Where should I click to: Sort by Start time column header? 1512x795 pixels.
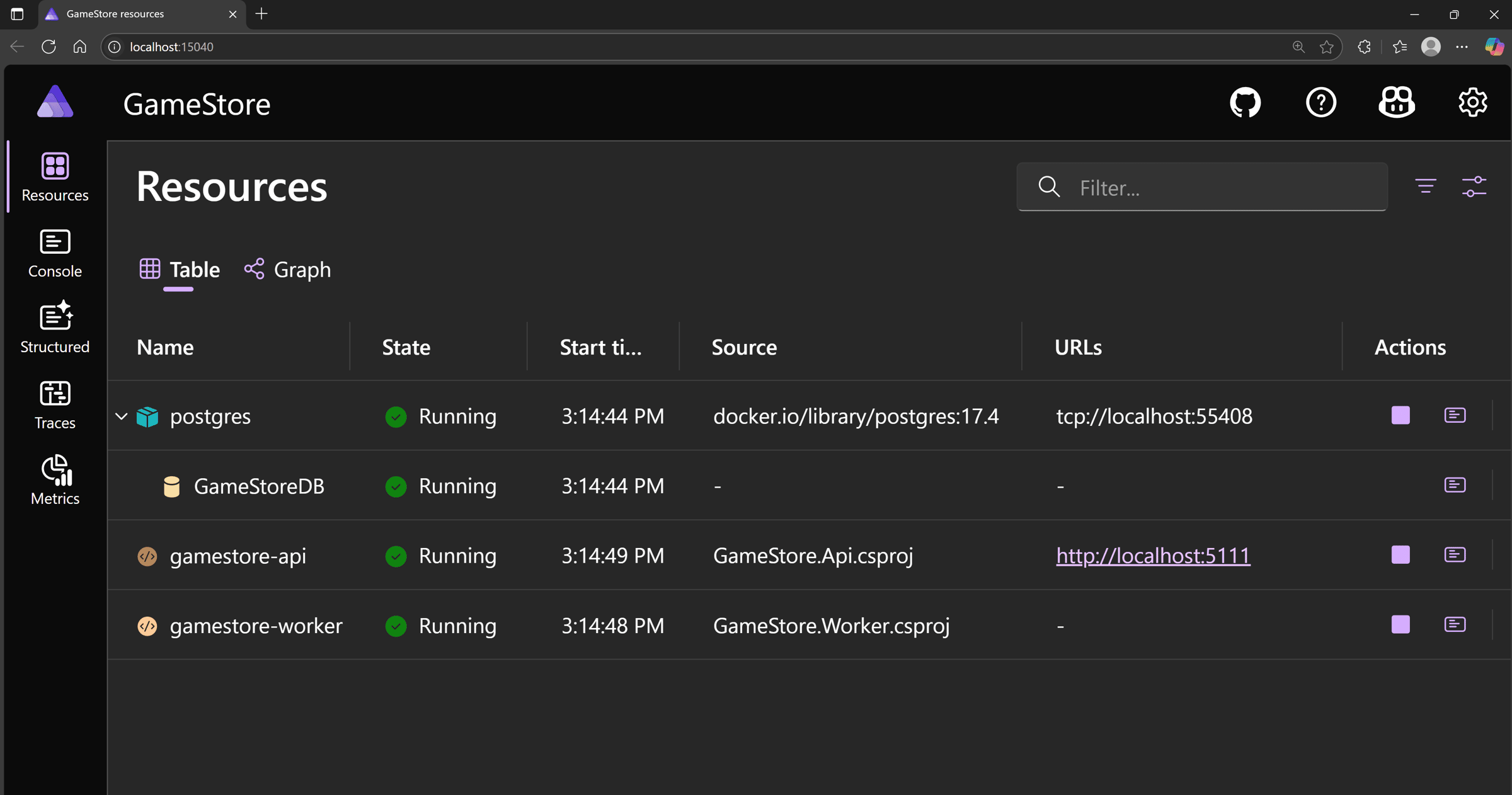(600, 347)
